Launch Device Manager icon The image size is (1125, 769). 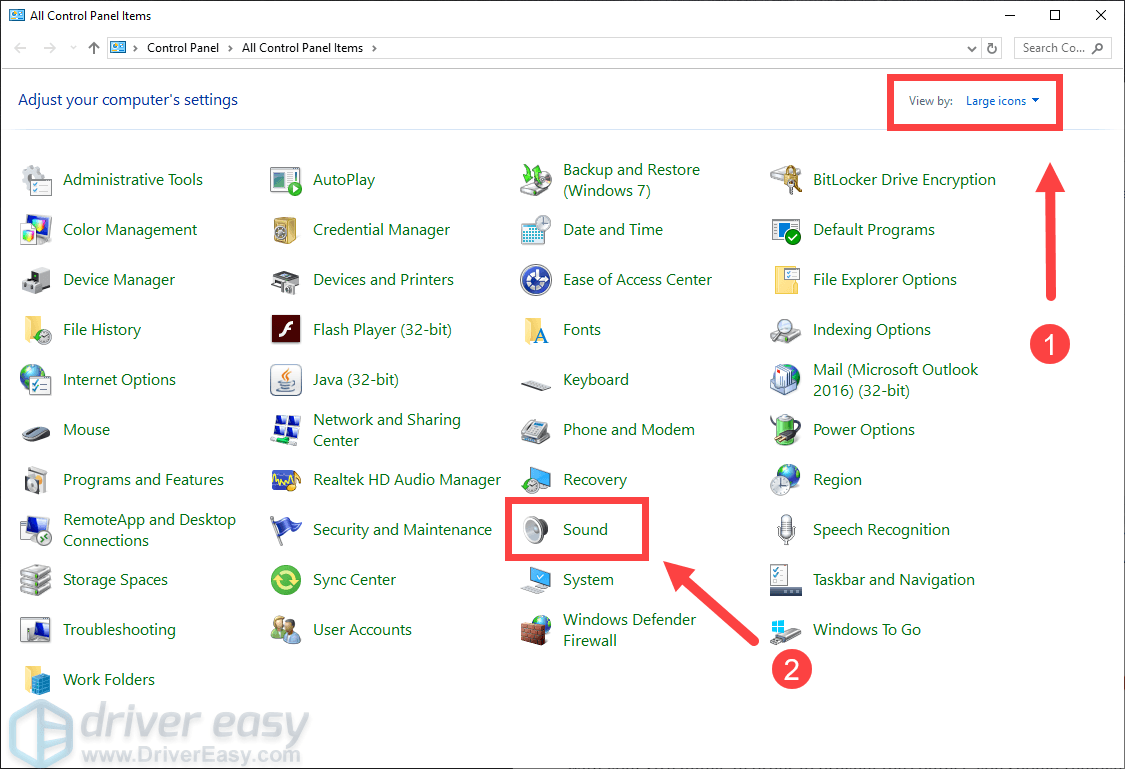[36, 280]
